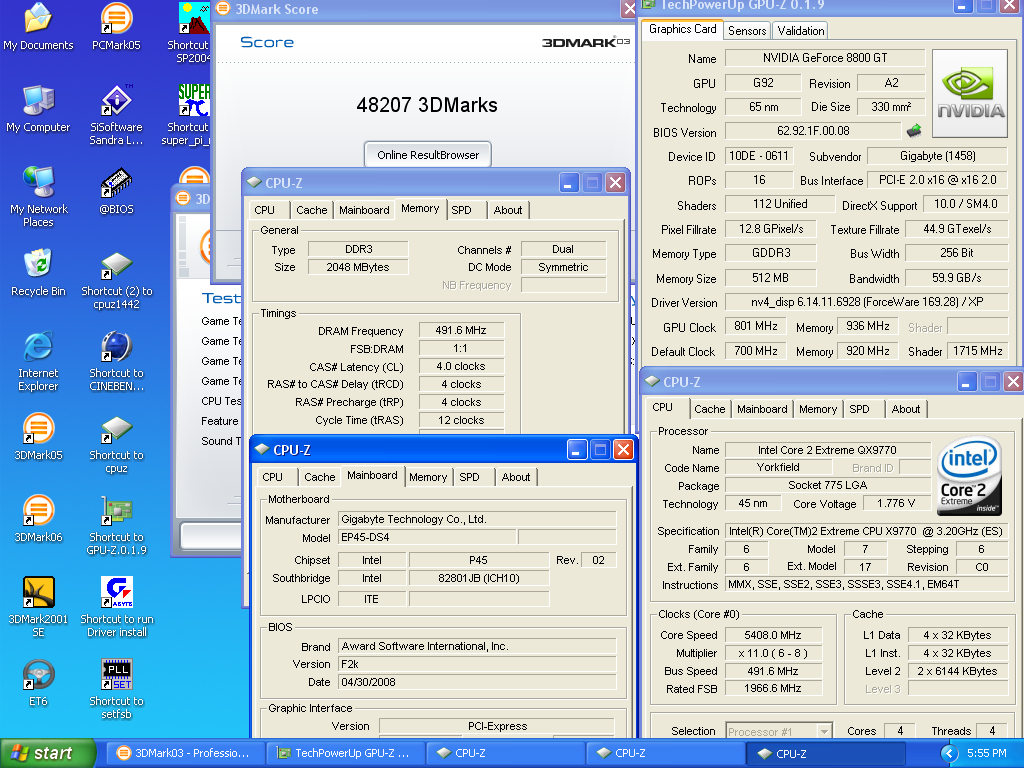Click the super_pi shortcut icon
This screenshot has width=1024, height=768.
(188, 116)
